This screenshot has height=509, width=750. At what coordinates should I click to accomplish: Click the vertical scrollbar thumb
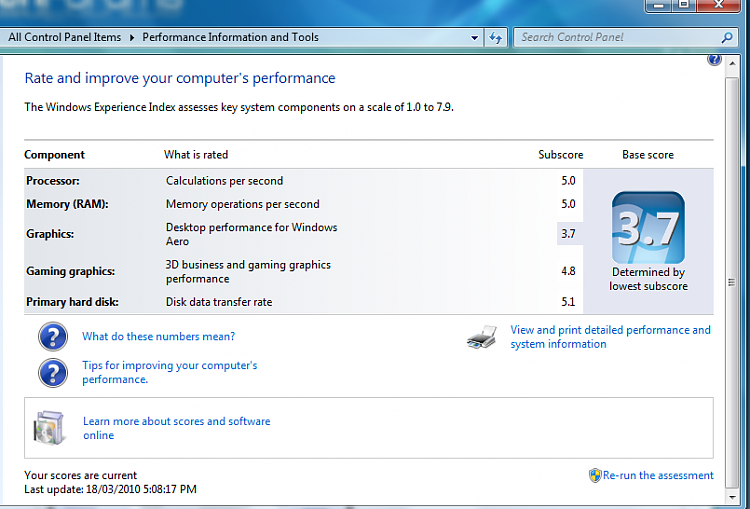pos(731,282)
